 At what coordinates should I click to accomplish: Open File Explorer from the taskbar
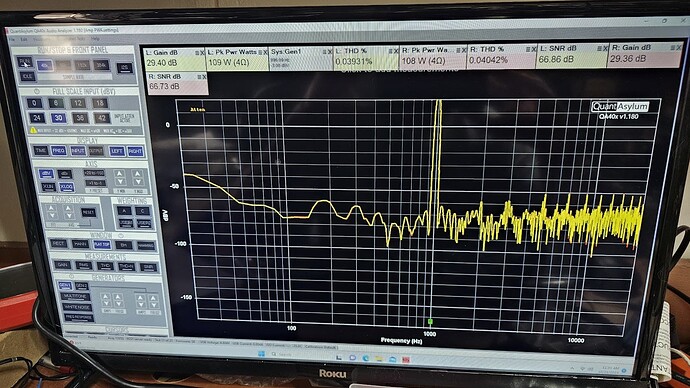pos(379,359)
